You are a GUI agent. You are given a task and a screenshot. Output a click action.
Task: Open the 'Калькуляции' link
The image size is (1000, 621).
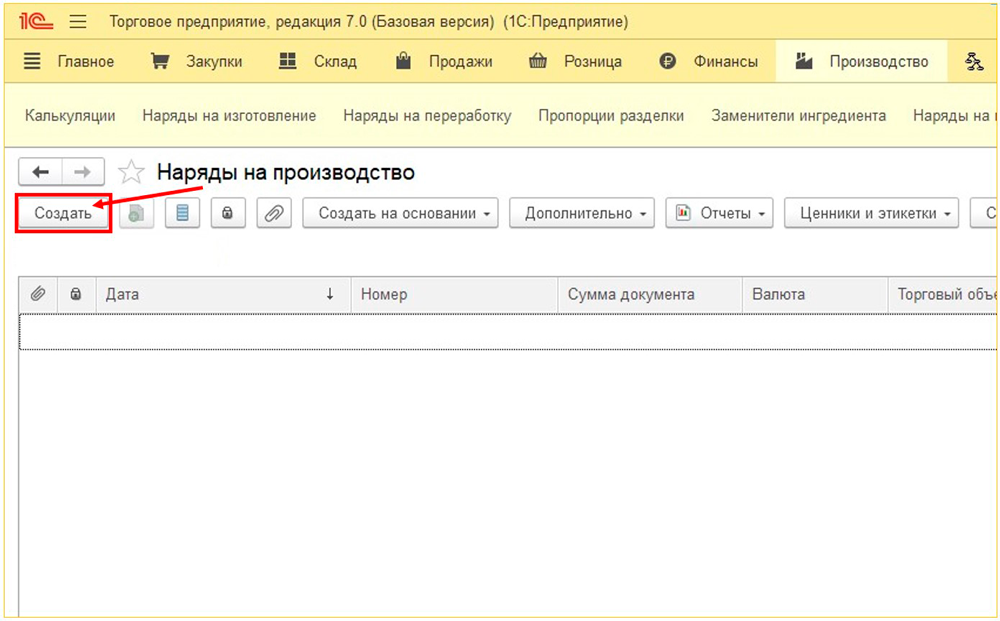coord(70,116)
